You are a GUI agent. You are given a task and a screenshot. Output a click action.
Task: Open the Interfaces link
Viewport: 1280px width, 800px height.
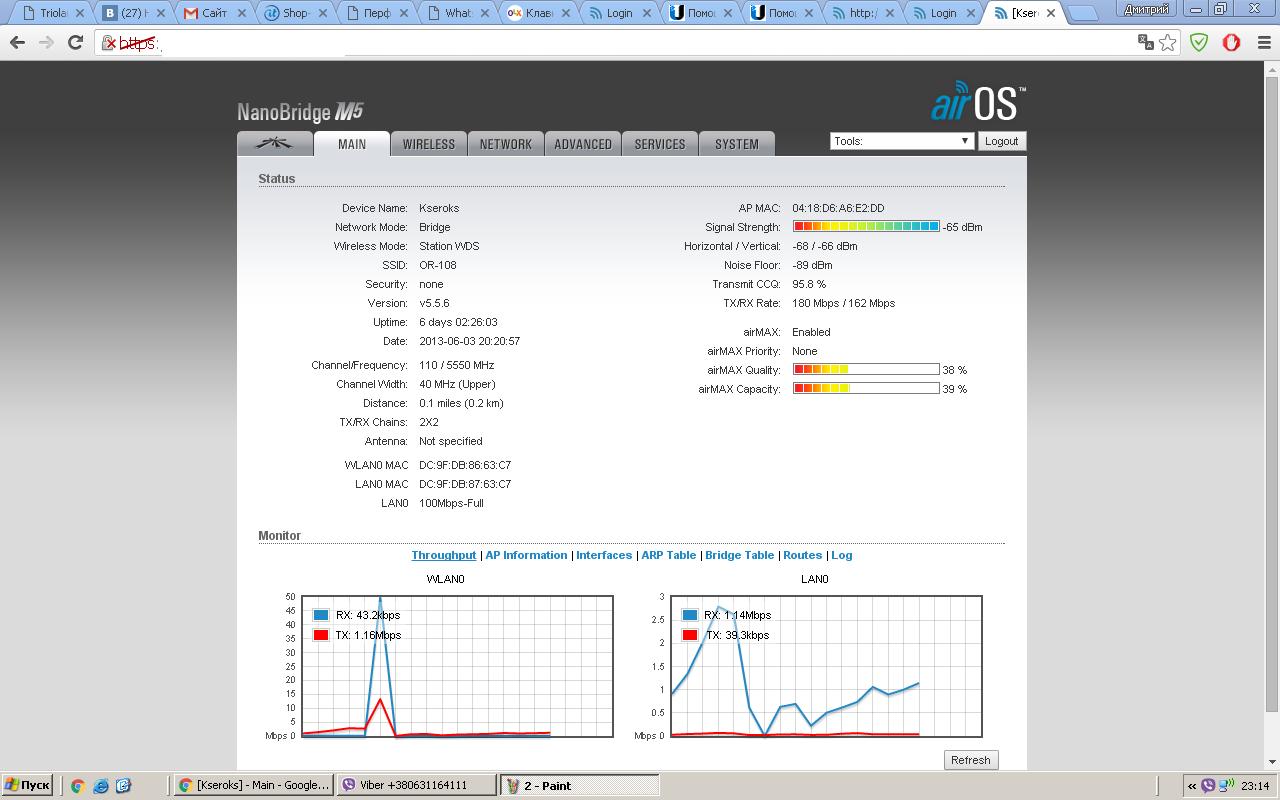(x=604, y=555)
